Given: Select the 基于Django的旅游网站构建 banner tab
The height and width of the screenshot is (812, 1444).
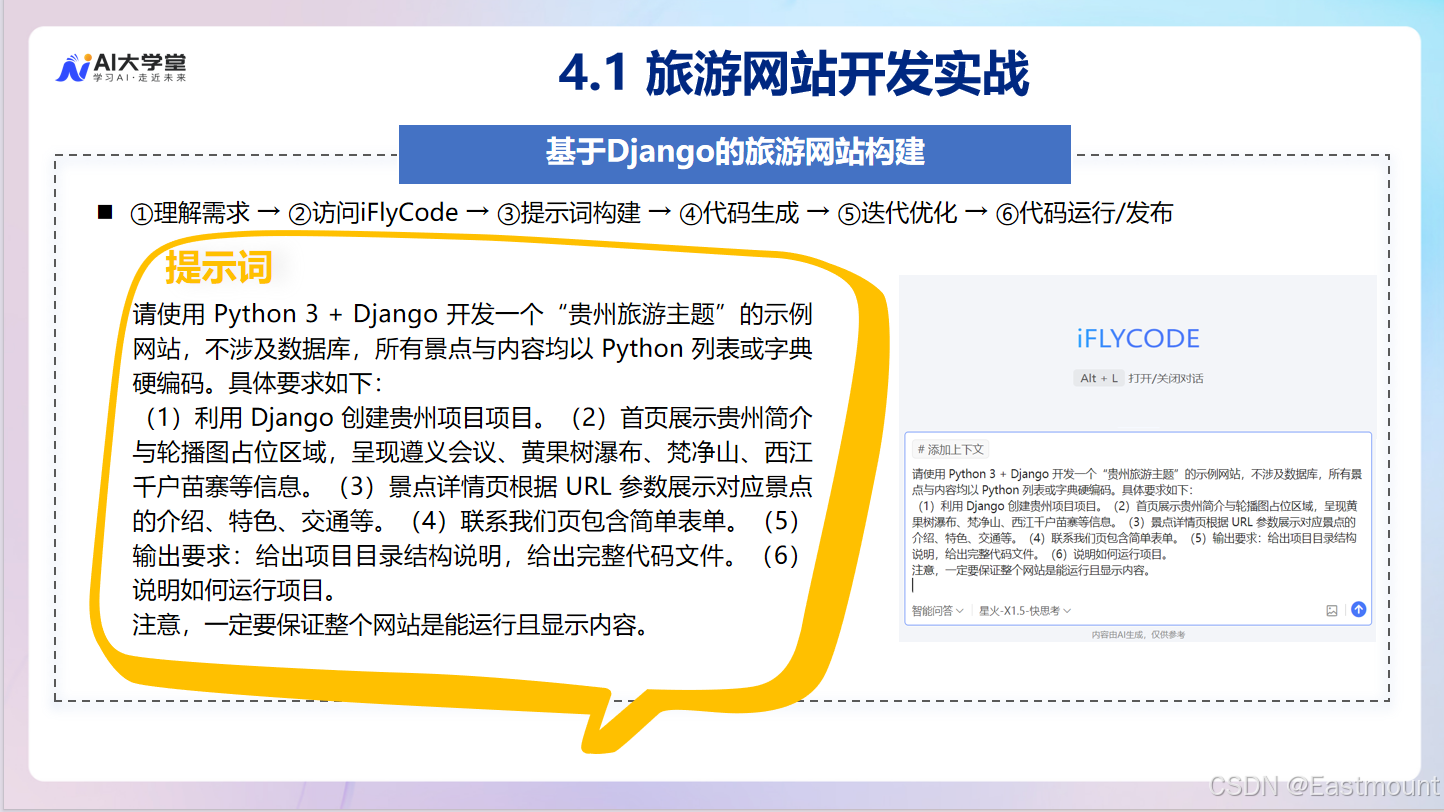Looking at the screenshot, I should [x=736, y=153].
